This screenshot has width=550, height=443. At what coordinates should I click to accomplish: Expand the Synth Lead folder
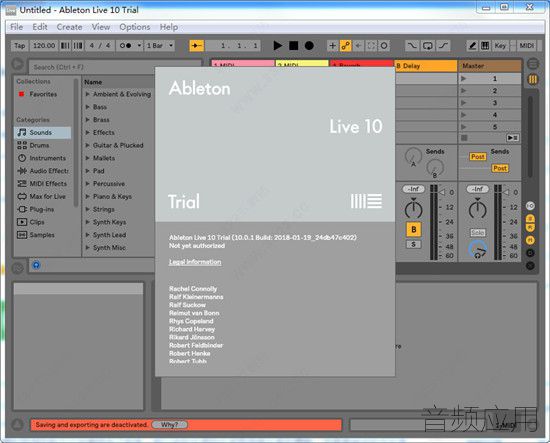point(88,235)
